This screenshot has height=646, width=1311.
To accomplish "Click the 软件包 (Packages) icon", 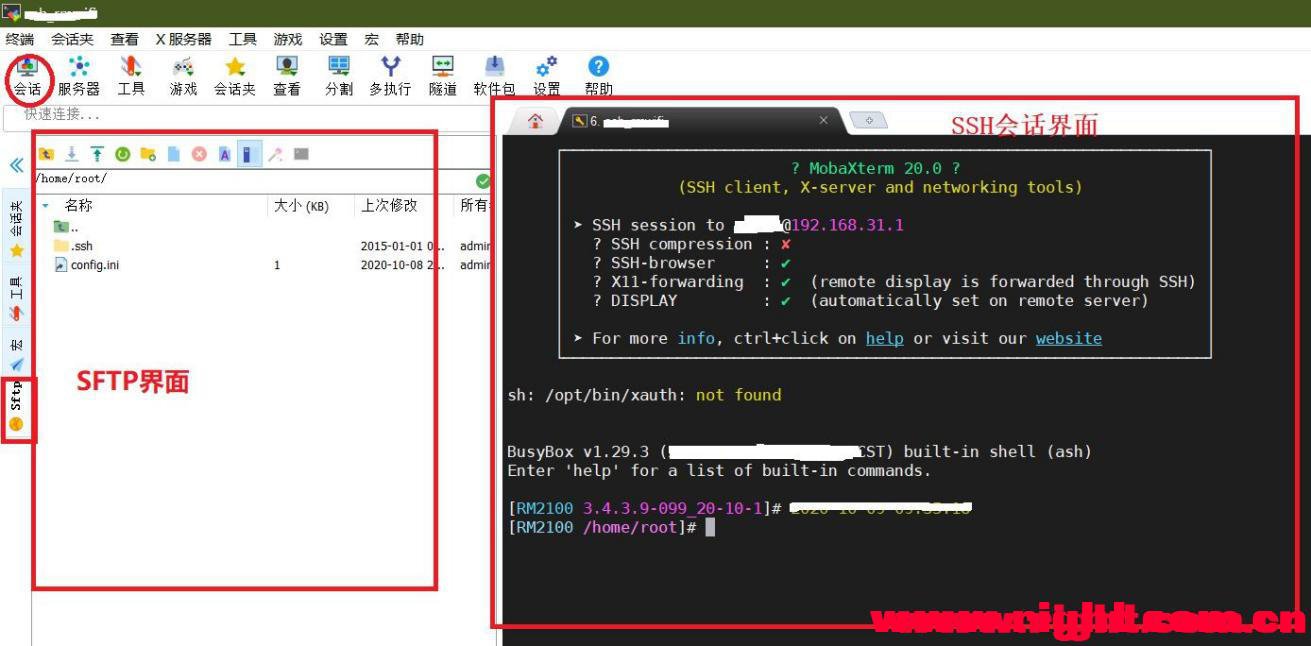I will pos(494,76).
